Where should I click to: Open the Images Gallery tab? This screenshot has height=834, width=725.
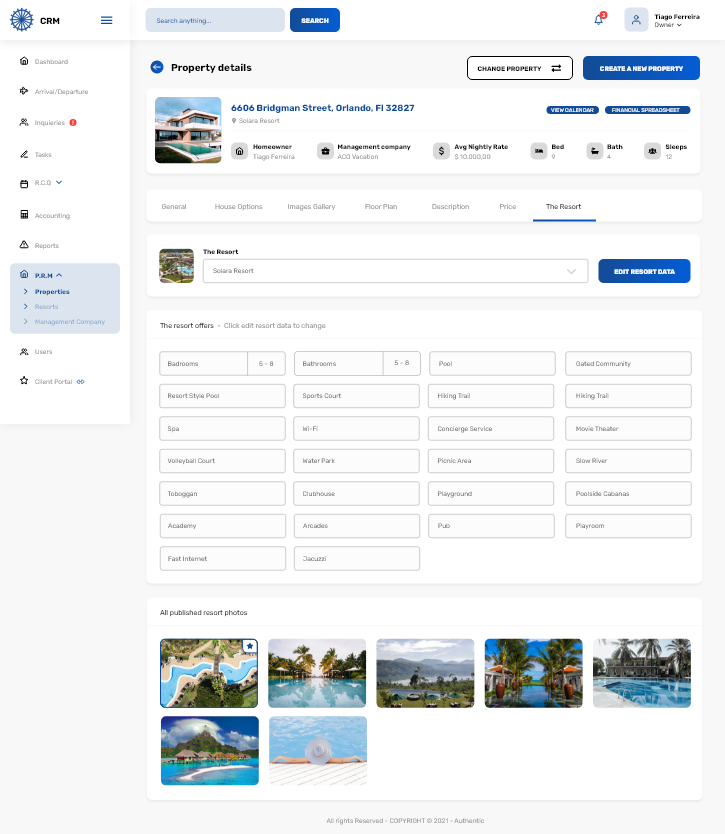[x=311, y=206]
